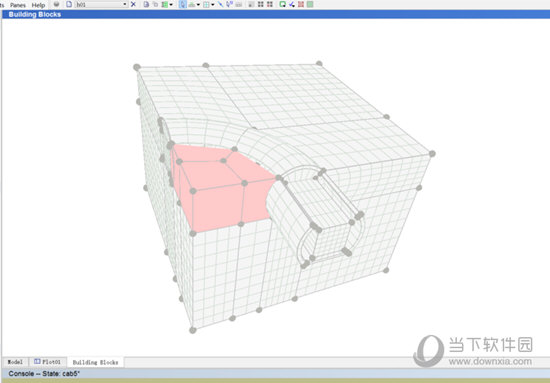Click the blue copy pages icon
This screenshot has width=550, height=383.
pos(146,4)
